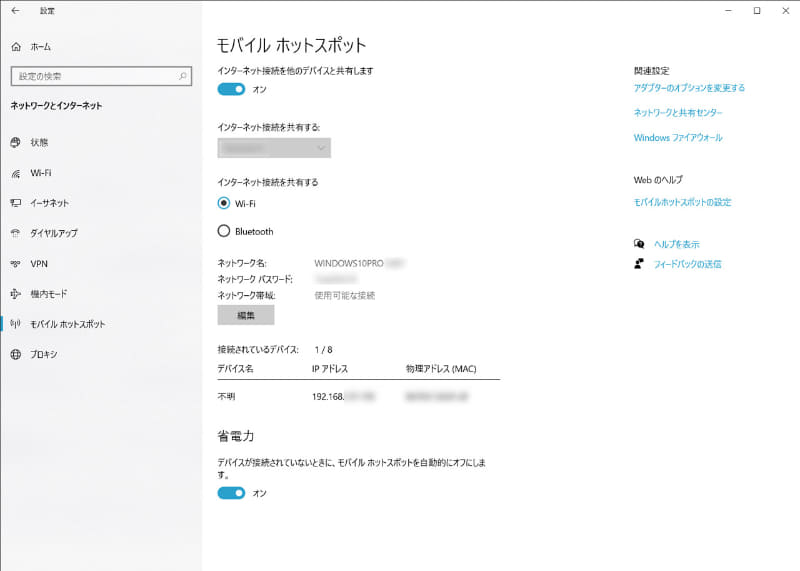Open ネットワークと共有センター link
The height and width of the screenshot is (571, 800).
(678, 113)
